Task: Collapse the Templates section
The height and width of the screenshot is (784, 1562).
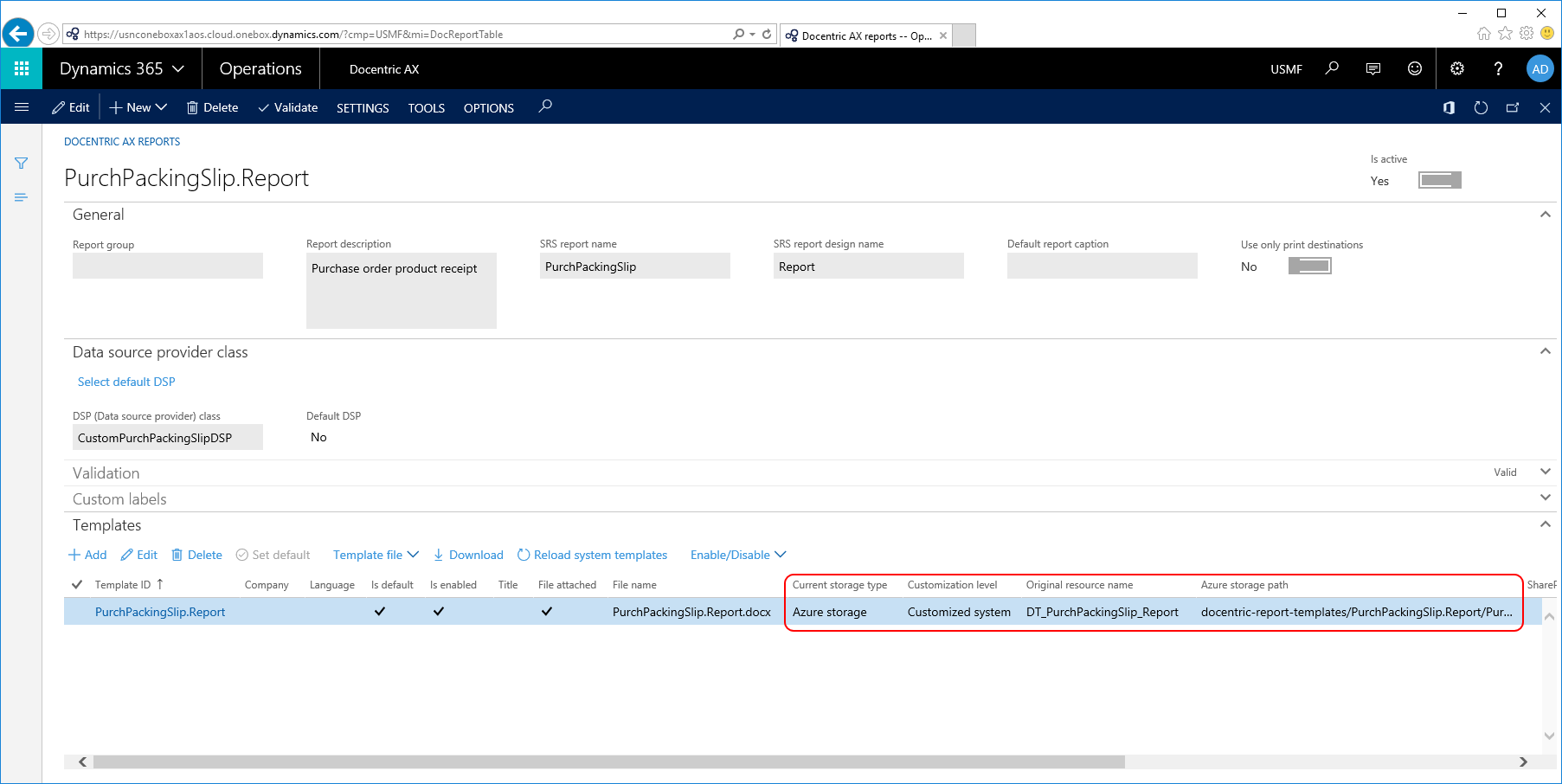Action: tap(1545, 524)
